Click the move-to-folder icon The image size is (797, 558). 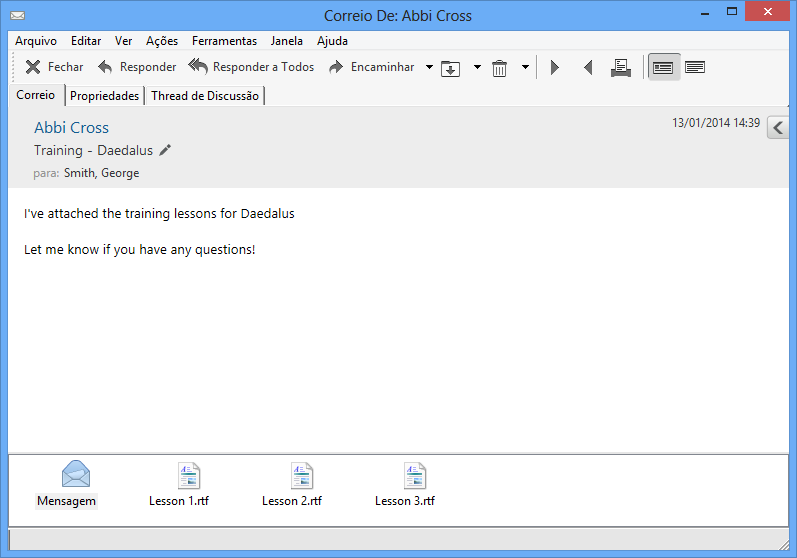click(x=450, y=68)
